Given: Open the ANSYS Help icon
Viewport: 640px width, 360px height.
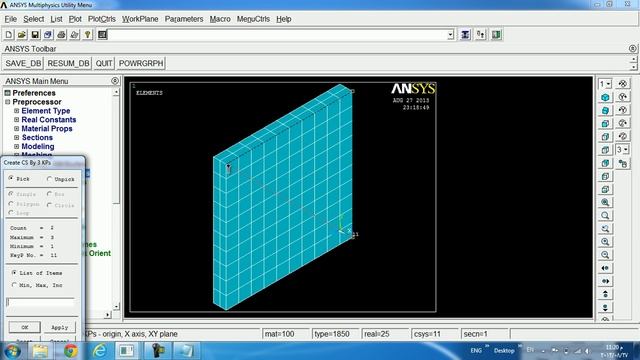Looking at the screenshot, I should [87, 35].
